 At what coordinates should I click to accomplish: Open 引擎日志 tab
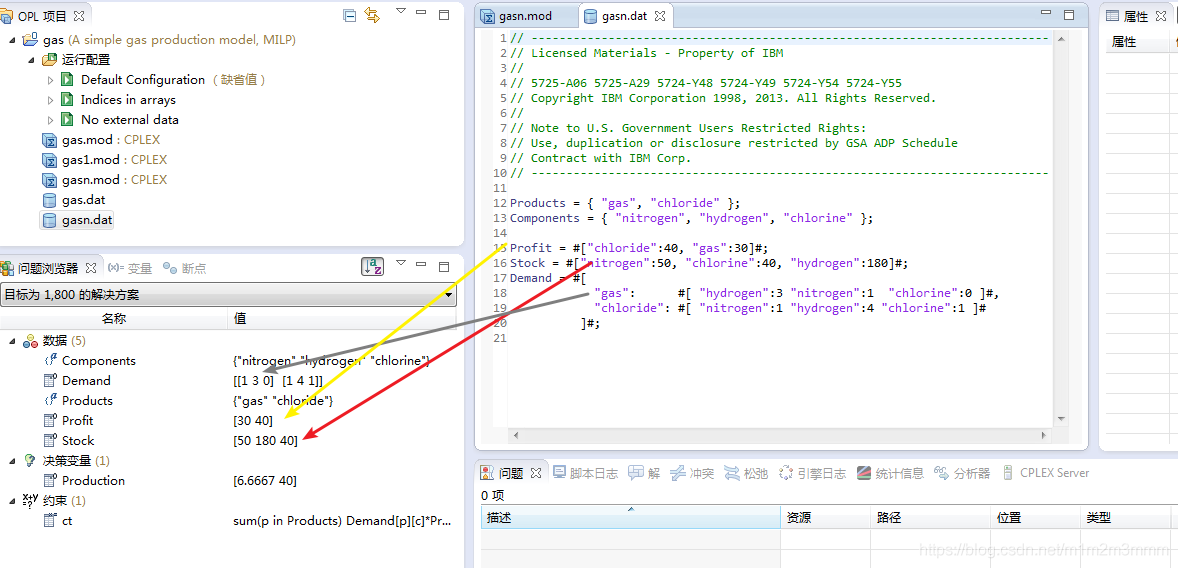pos(812,473)
